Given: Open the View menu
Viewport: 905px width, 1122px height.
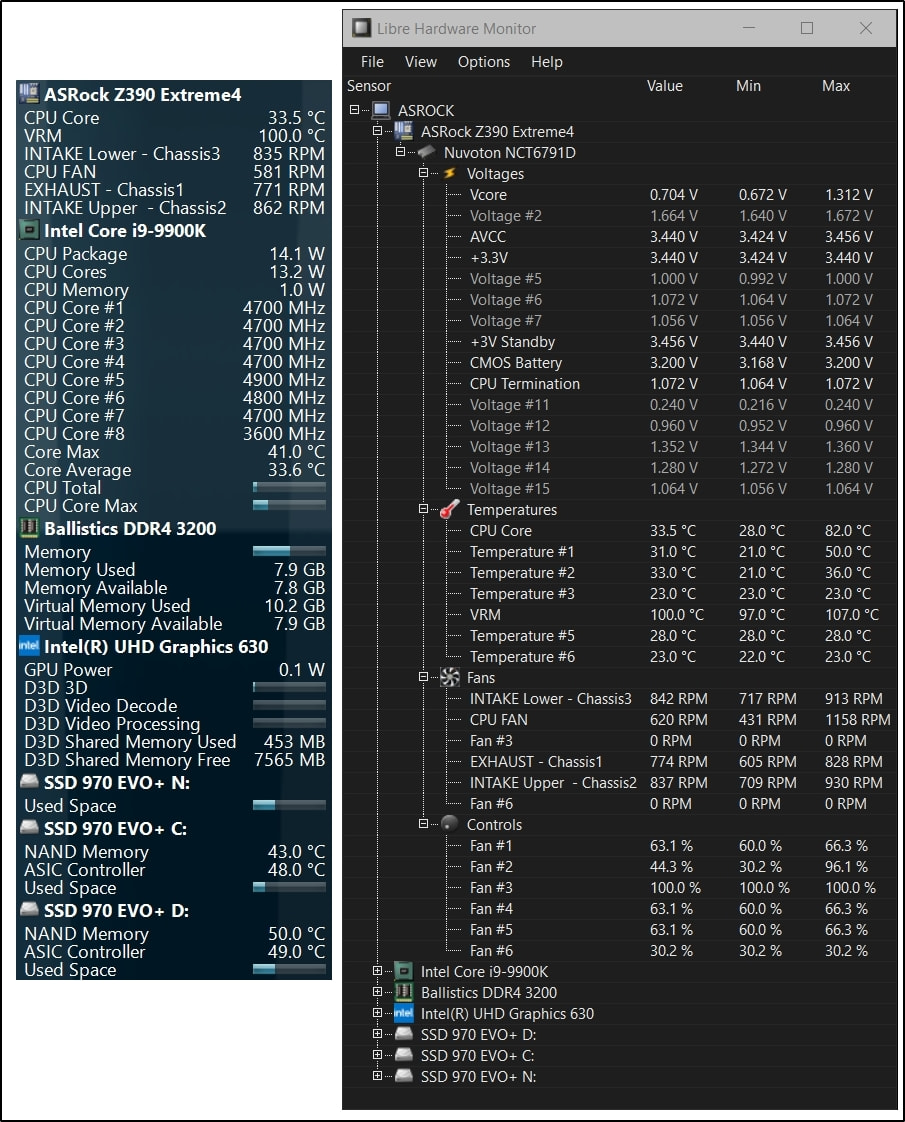Looking at the screenshot, I should click(420, 62).
